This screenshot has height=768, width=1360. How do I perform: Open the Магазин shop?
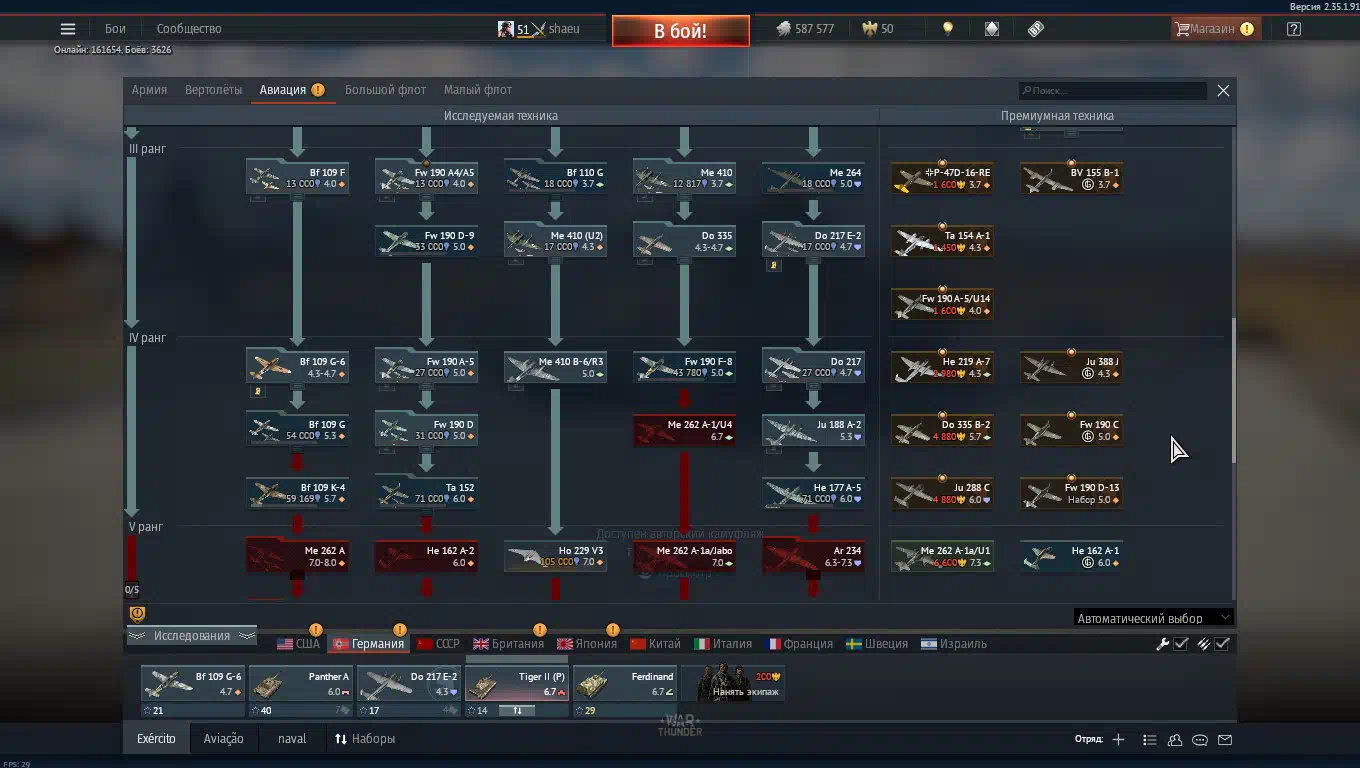click(x=1214, y=29)
